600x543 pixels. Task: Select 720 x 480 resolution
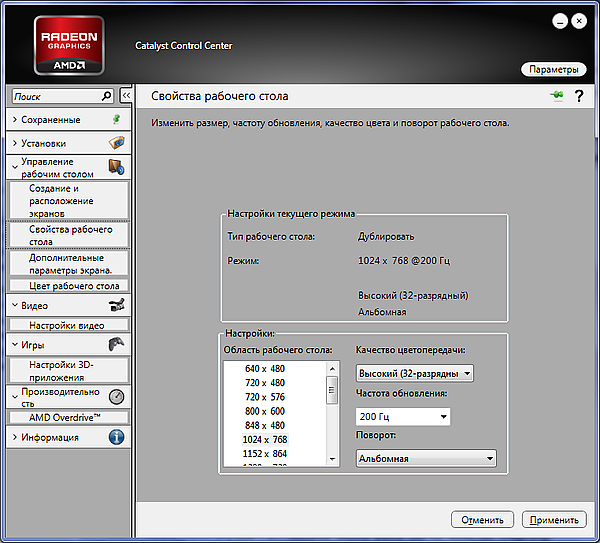pyautogui.click(x=265, y=383)
